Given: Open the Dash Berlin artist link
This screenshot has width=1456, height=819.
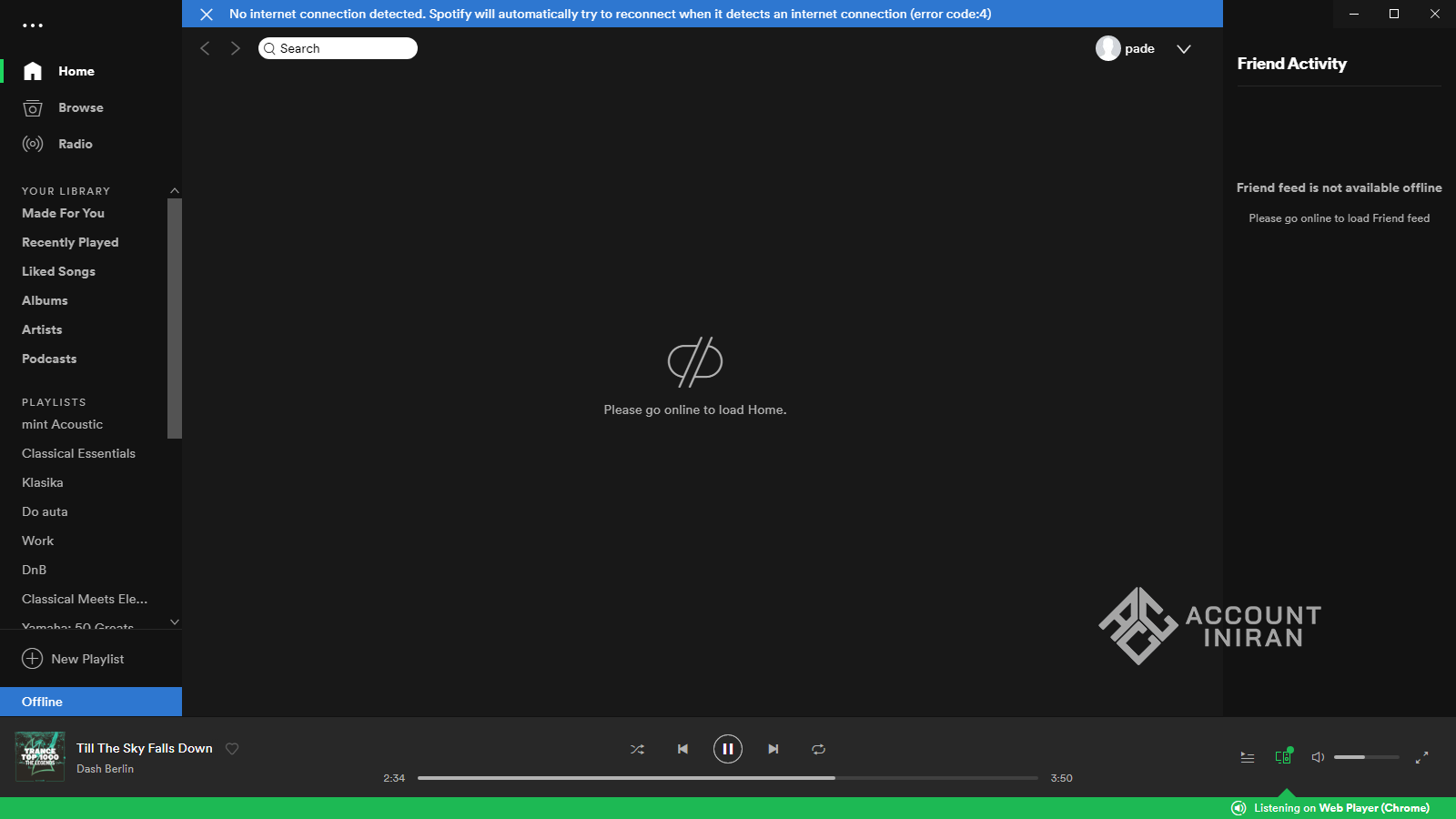Looking at the screenshot, I should coord(105,769).
